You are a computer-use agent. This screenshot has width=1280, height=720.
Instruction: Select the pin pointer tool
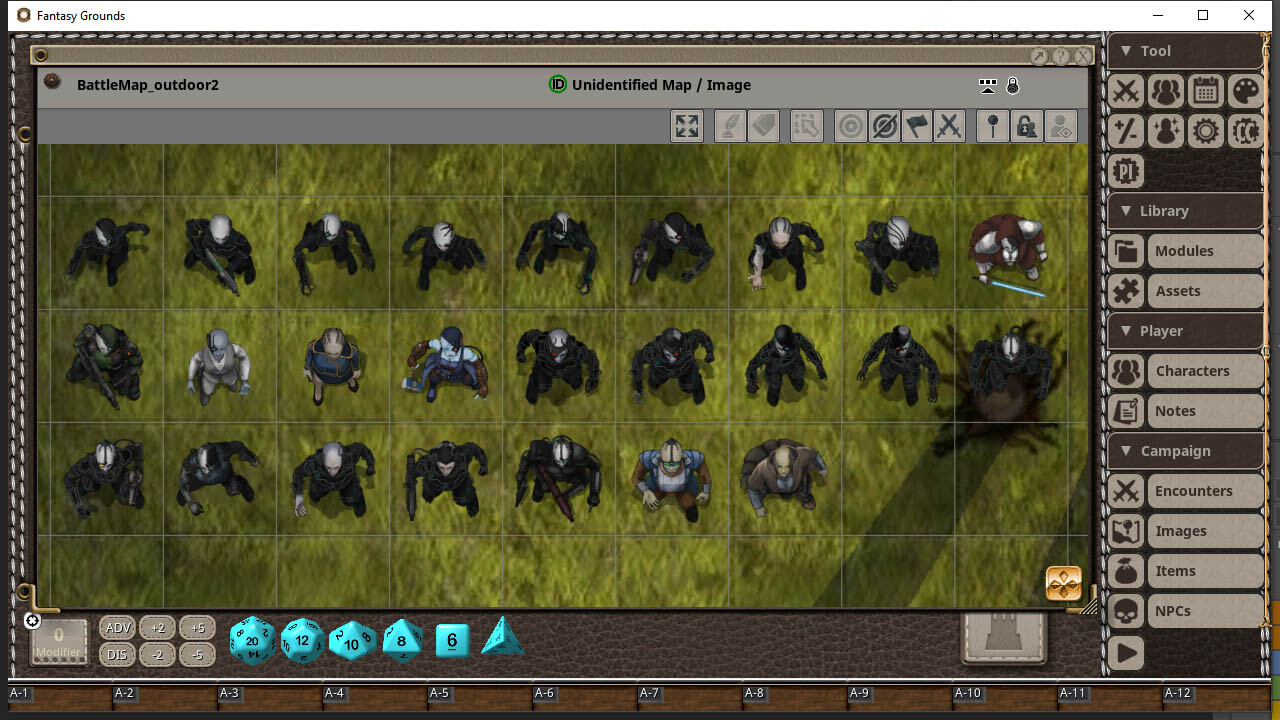[992, 126]
